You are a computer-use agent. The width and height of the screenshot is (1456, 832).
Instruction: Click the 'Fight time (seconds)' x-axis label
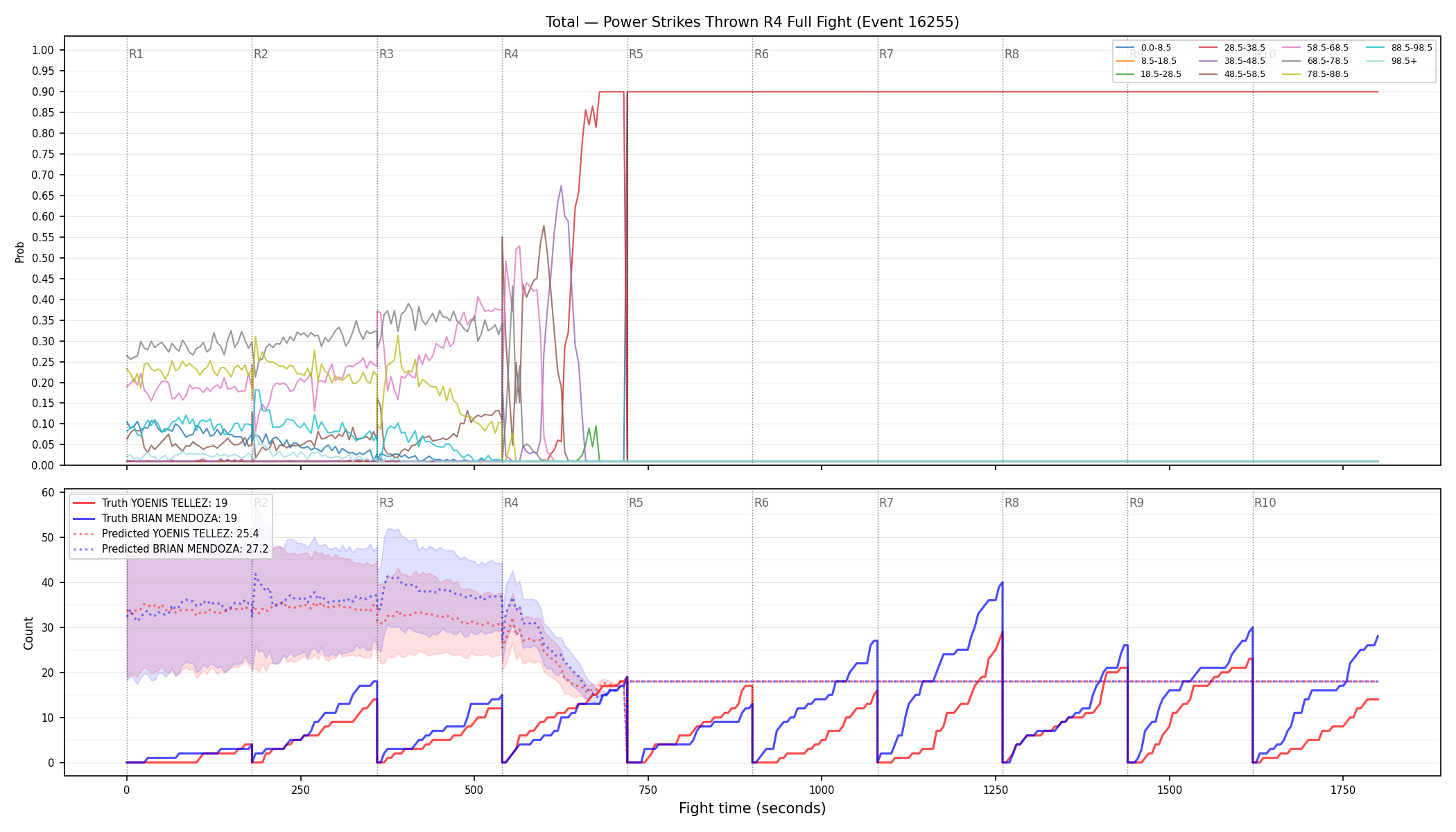pyautogui.click(x=752, y=808)
